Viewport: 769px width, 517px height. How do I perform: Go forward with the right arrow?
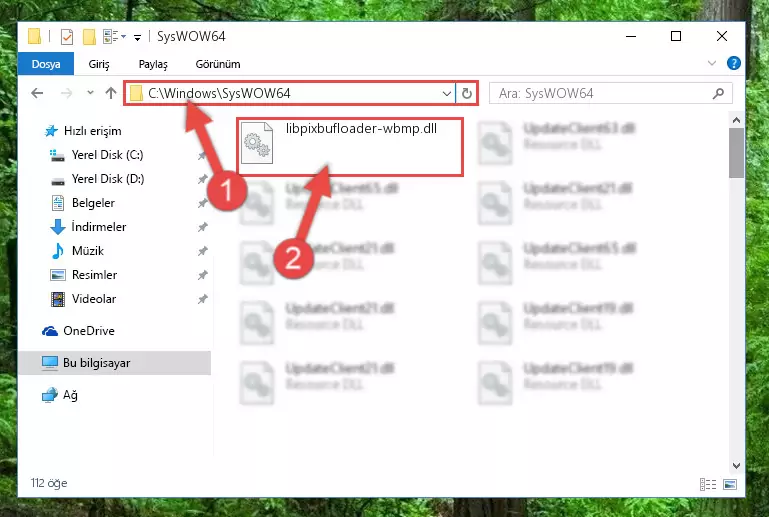point(66,93)
